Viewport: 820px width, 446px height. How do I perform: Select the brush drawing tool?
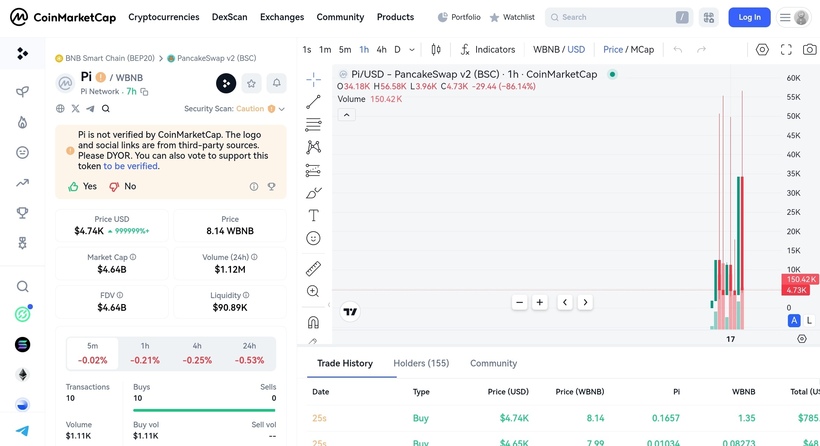click(313, 193)
